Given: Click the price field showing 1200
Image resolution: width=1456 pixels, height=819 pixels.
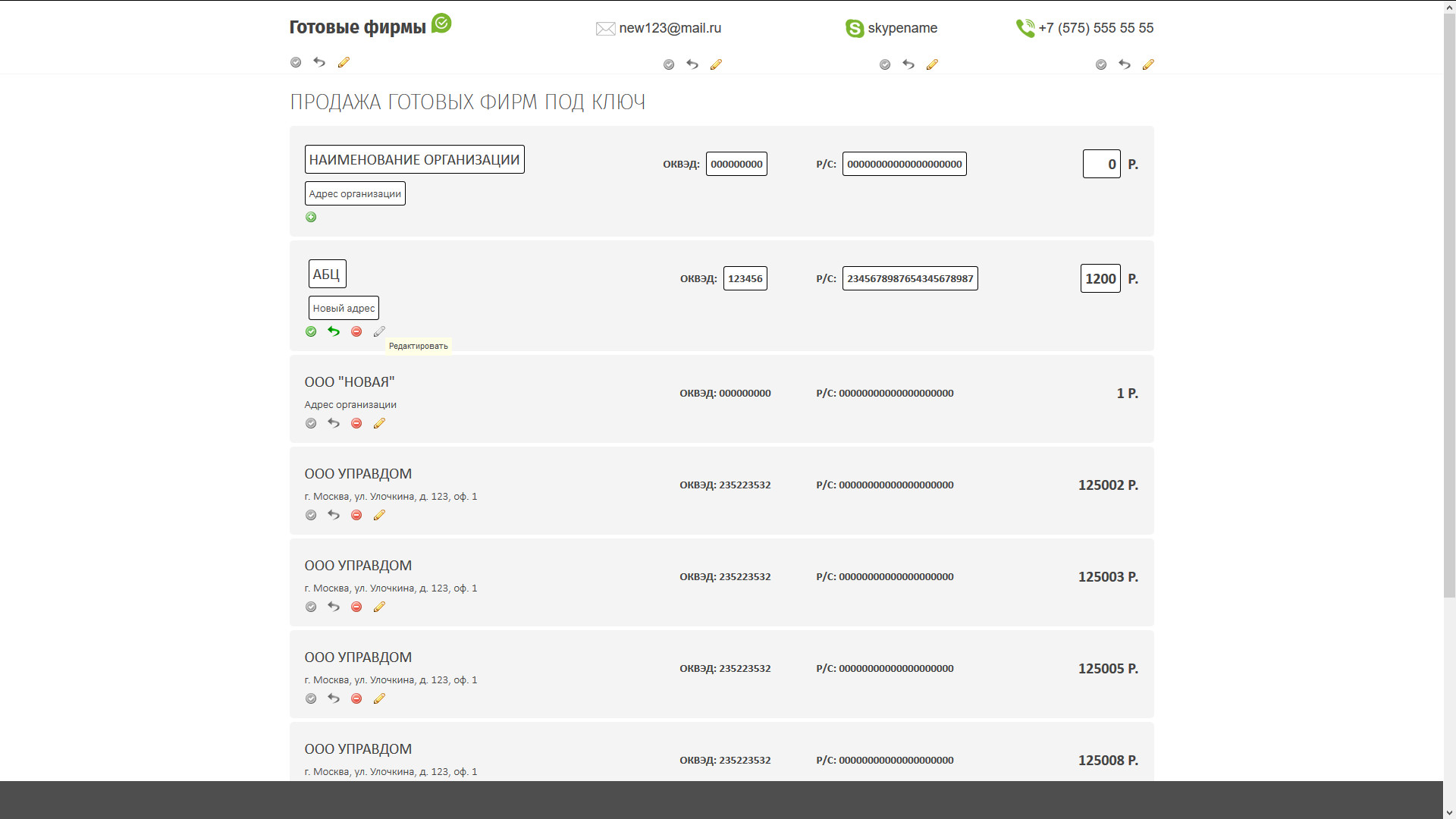Looking at the screenshot, I should (1100, 278).
